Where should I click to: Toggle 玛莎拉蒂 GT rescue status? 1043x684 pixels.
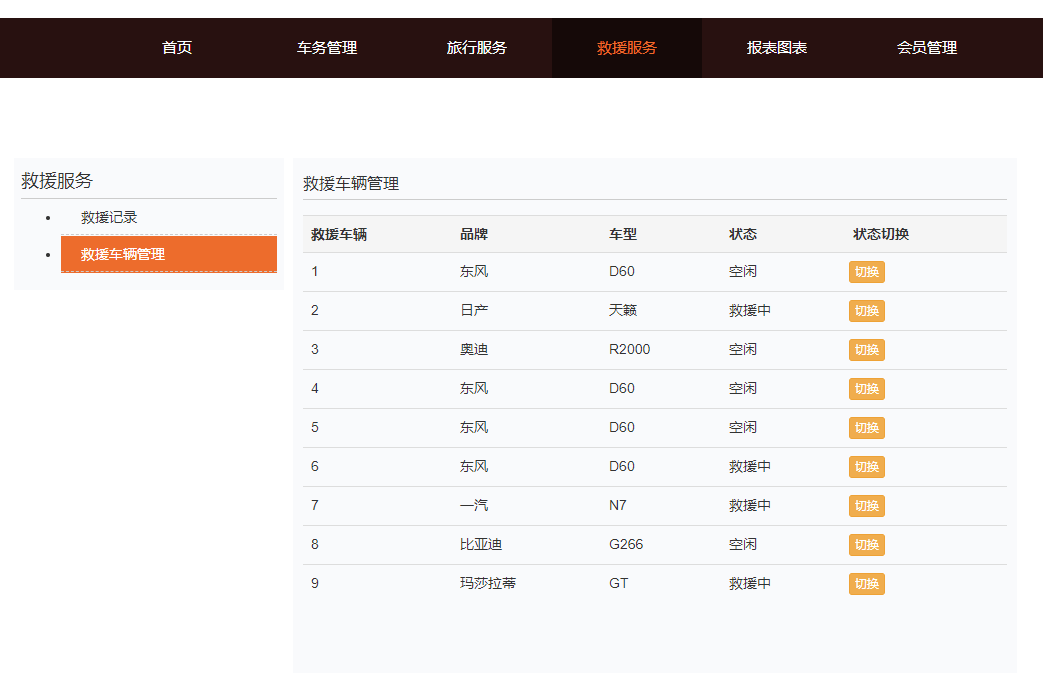tap(866, 583)
